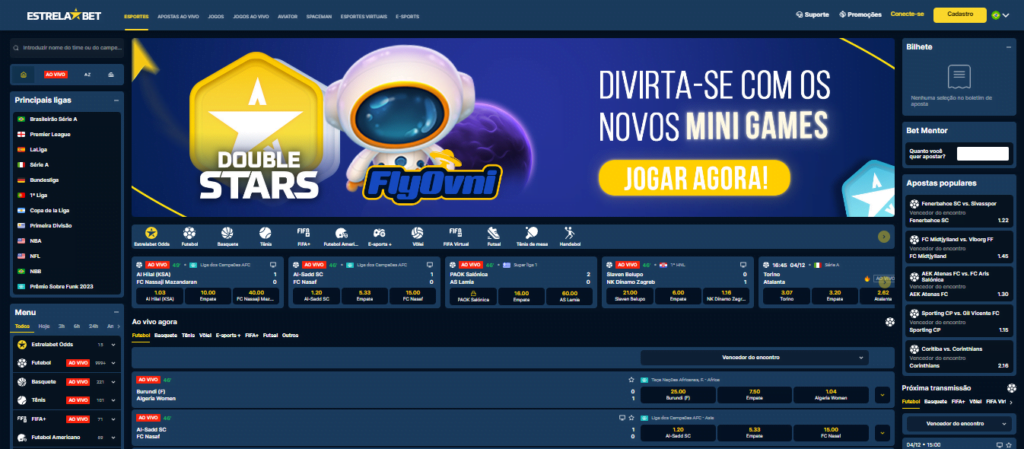
Task: Expand the Estrelabet Odds menu row
Action: pyautogui.click(x=113, y=345)
